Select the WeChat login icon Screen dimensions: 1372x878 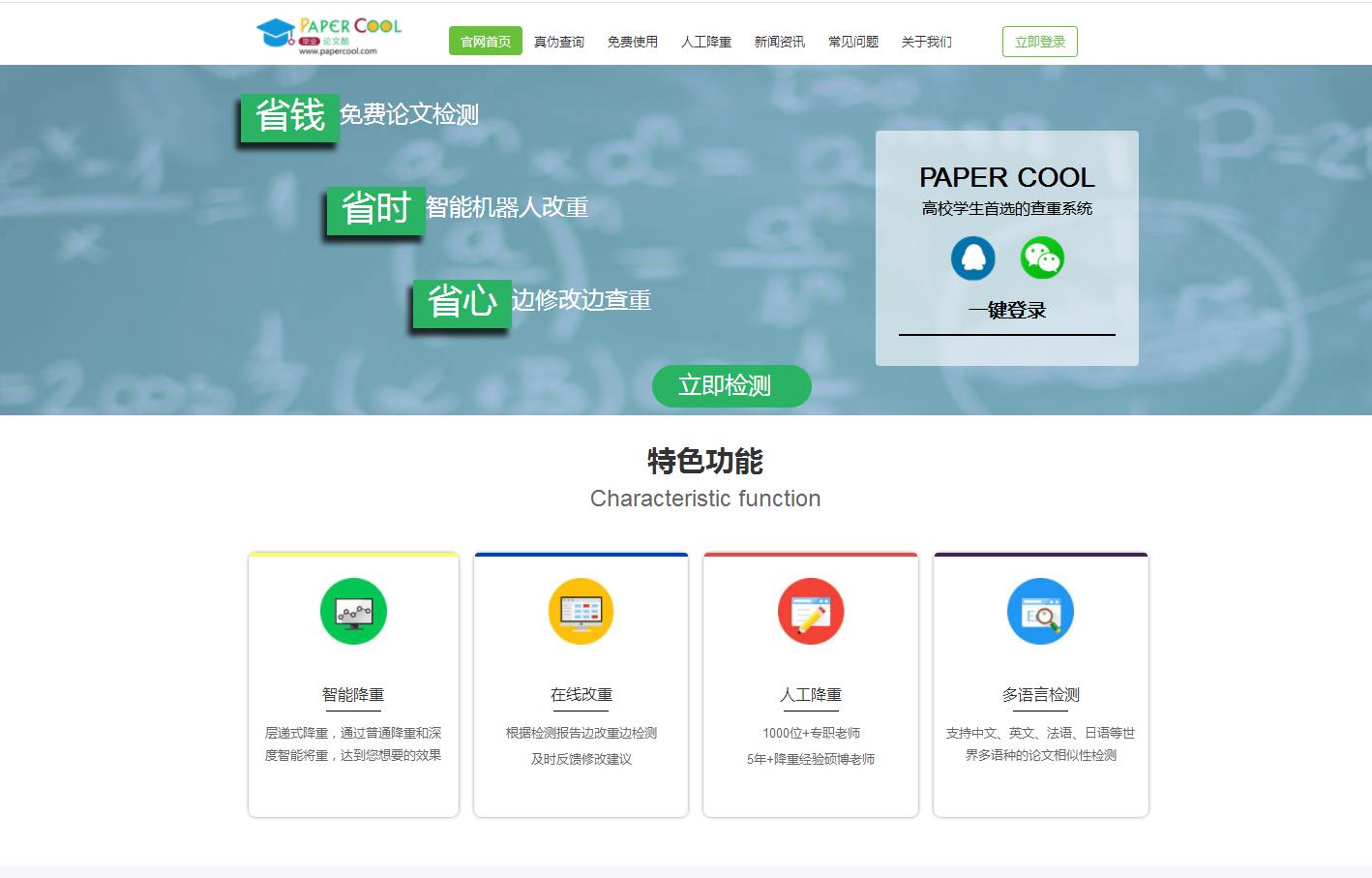pyautogui.click(x=1040, y=258)
